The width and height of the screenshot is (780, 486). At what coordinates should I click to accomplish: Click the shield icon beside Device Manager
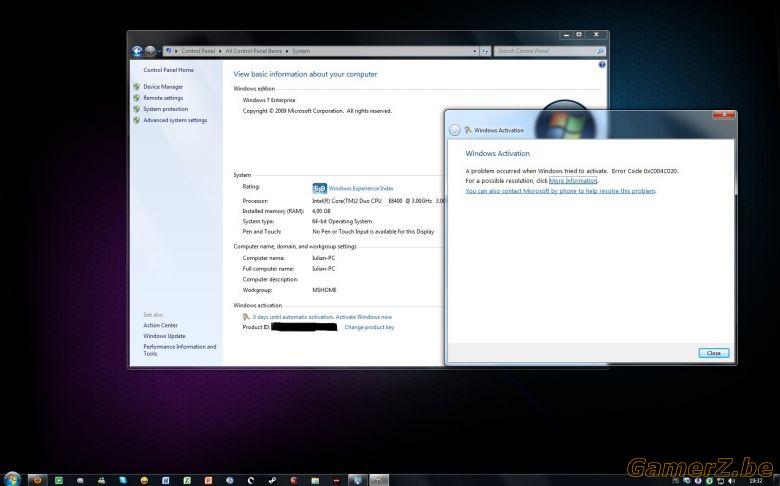point(136,87)
